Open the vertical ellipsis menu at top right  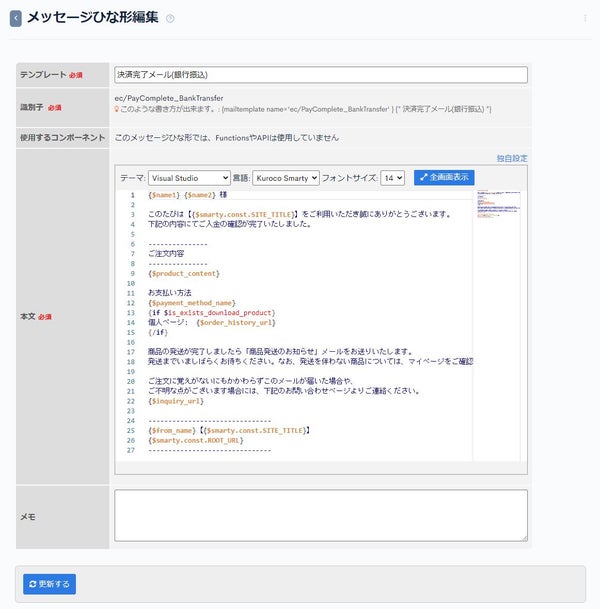585,18
